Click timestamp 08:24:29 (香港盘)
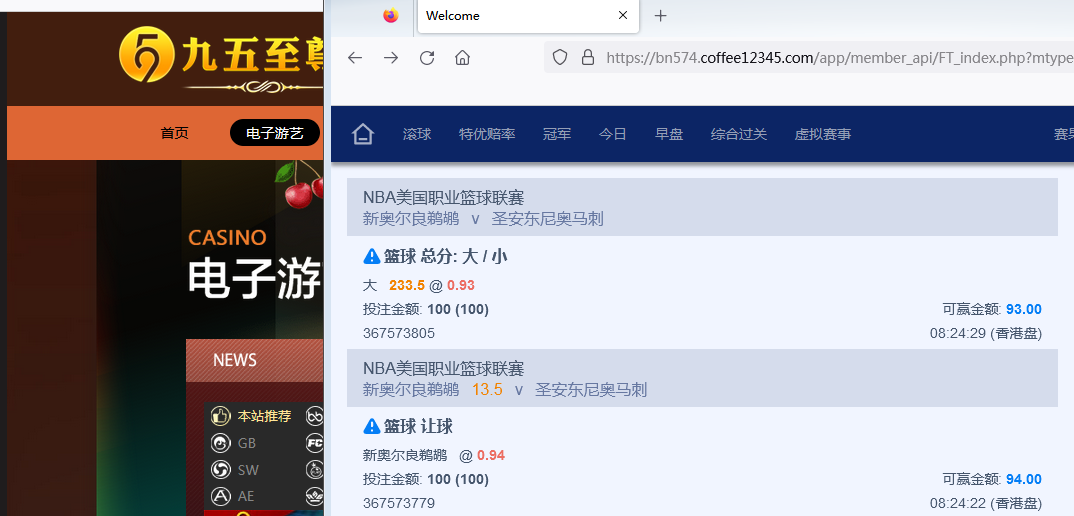 point(986,334)
